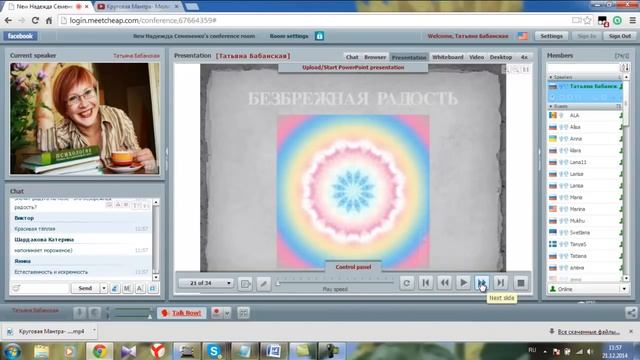Screen dimensions: 640x360
Task: Click the members list scrollbar down arrow
Action: [626, 278]
